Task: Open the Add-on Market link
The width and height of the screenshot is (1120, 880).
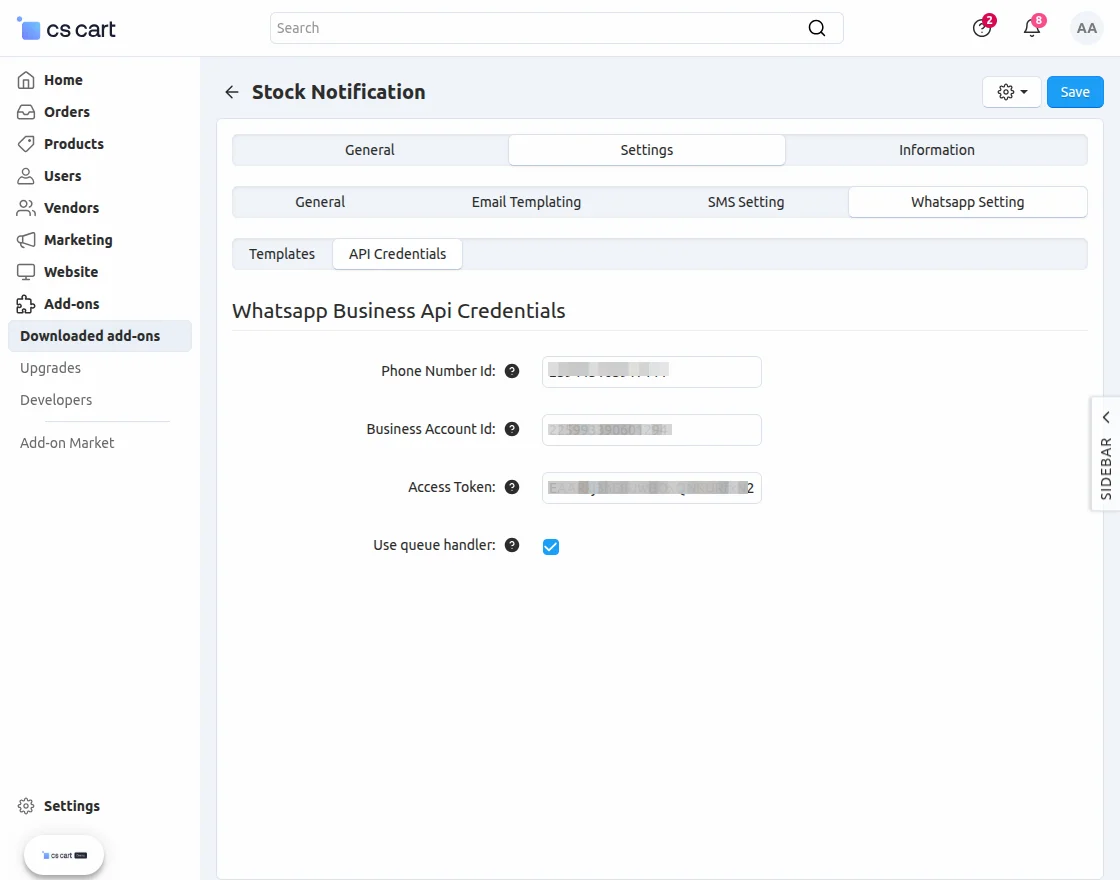Action: tap(66, 442)
